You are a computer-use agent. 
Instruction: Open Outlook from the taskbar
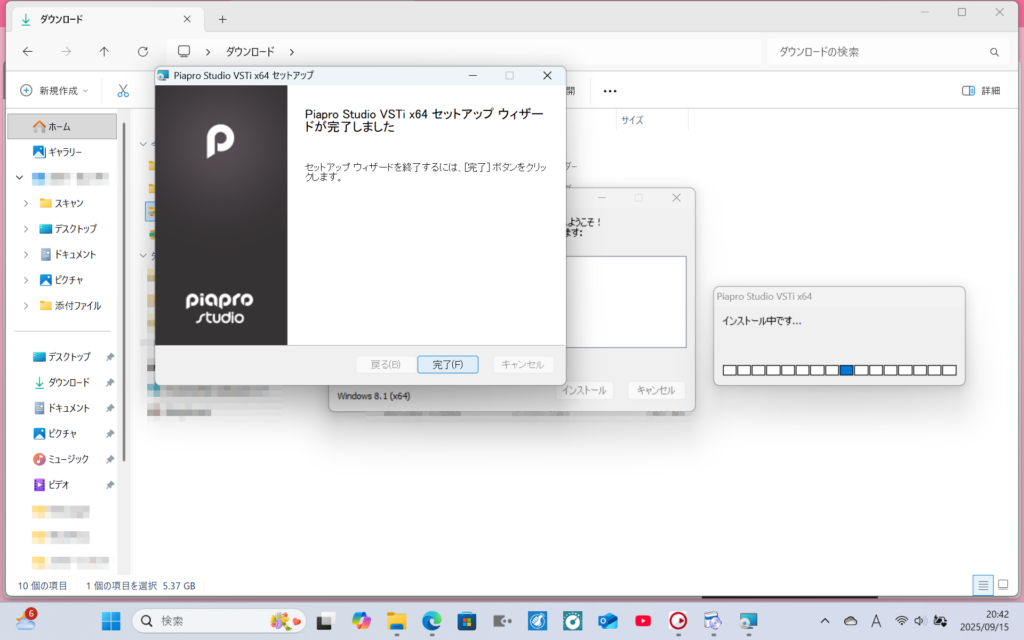608,621
